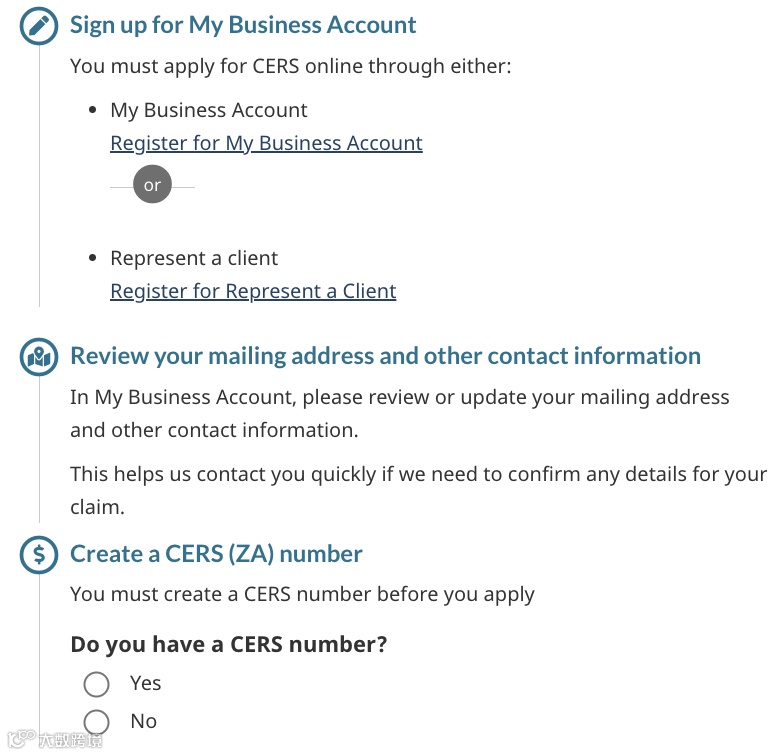Open the Register for My Business Account link
The image size is (776, 755).
point(266,143)
